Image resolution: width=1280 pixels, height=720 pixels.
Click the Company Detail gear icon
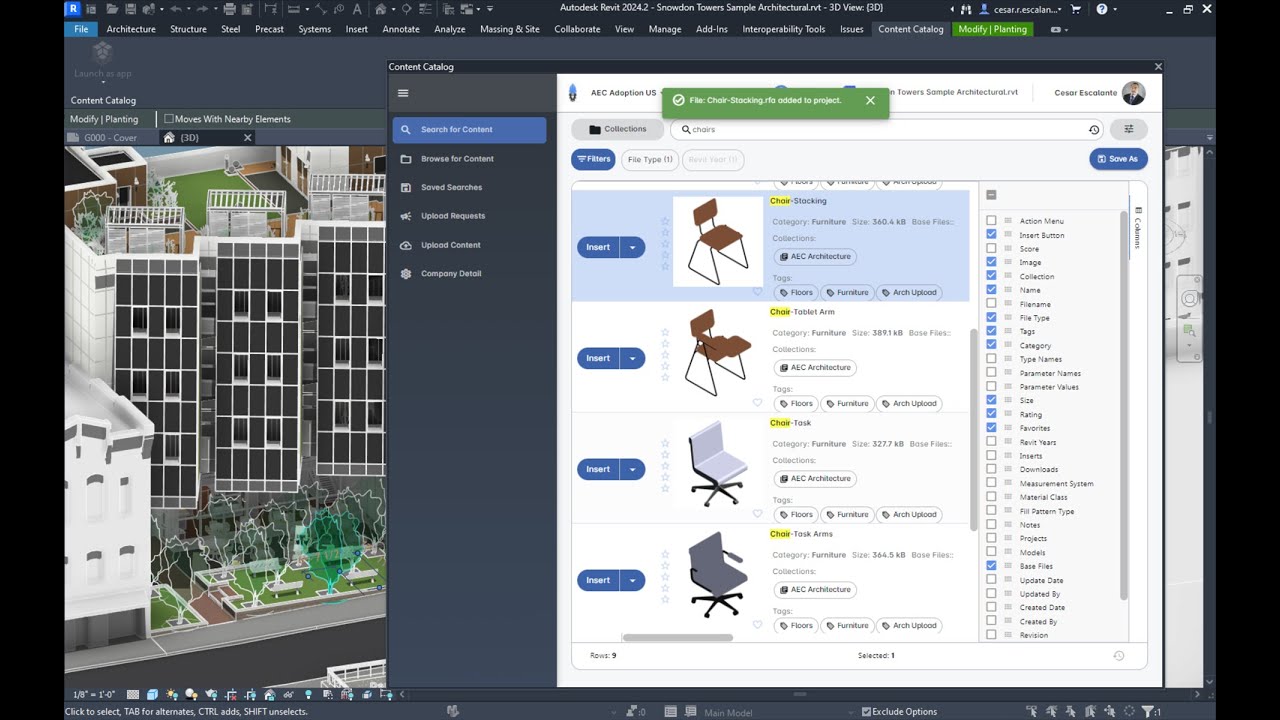406,273
